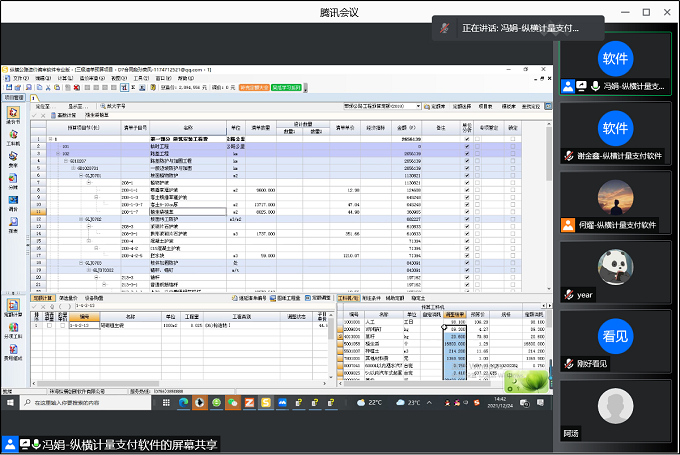Collapse tree node 102 in row 3
The height and width of the screenshot is (455, 680).
(x=58, y=154)
